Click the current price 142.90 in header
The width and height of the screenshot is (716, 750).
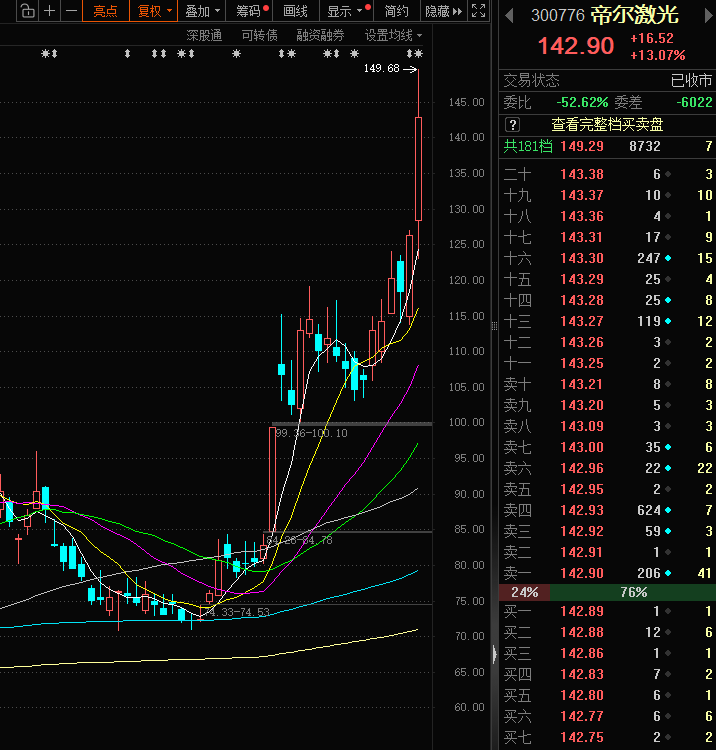(x=576, y=46)
